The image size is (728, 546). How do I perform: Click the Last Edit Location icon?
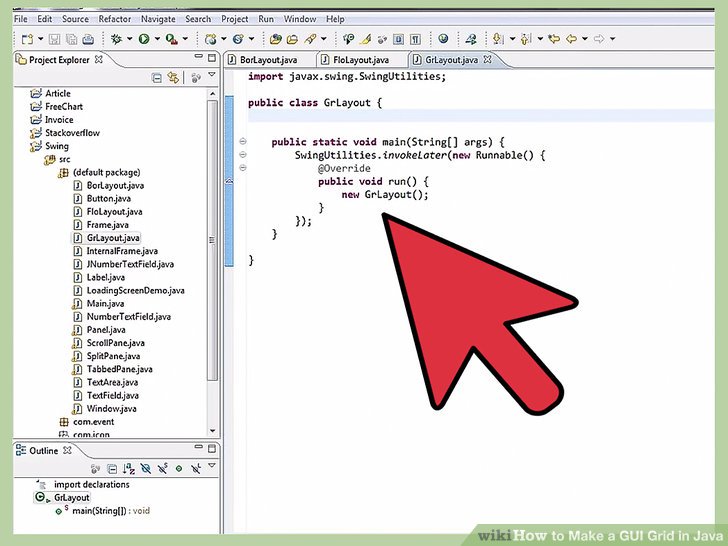click(x=554, y=39)
